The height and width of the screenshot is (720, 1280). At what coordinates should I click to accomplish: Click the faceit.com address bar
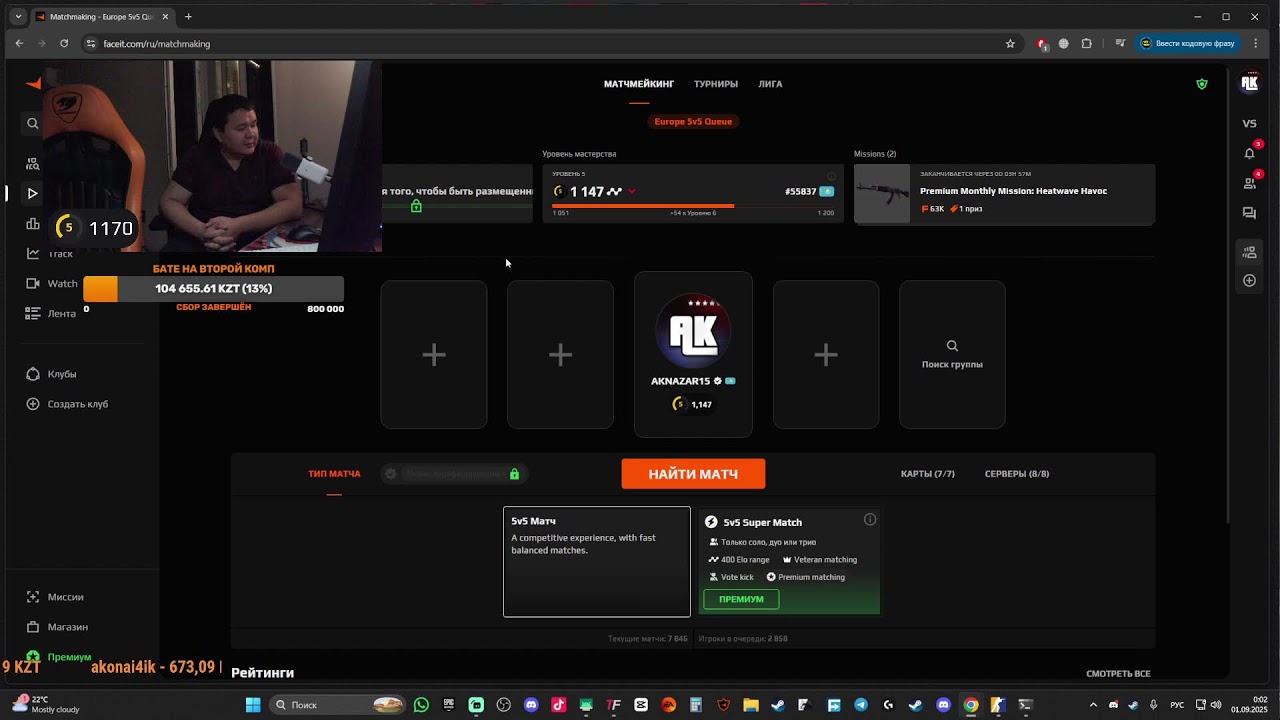tap(540, 44)
